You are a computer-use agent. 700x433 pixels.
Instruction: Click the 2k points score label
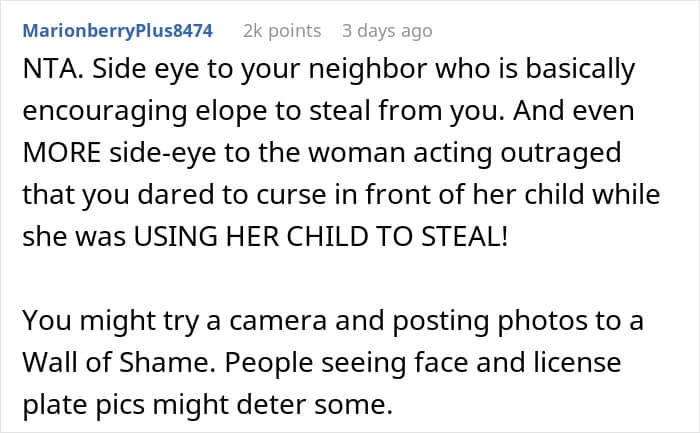coord(282,31)
